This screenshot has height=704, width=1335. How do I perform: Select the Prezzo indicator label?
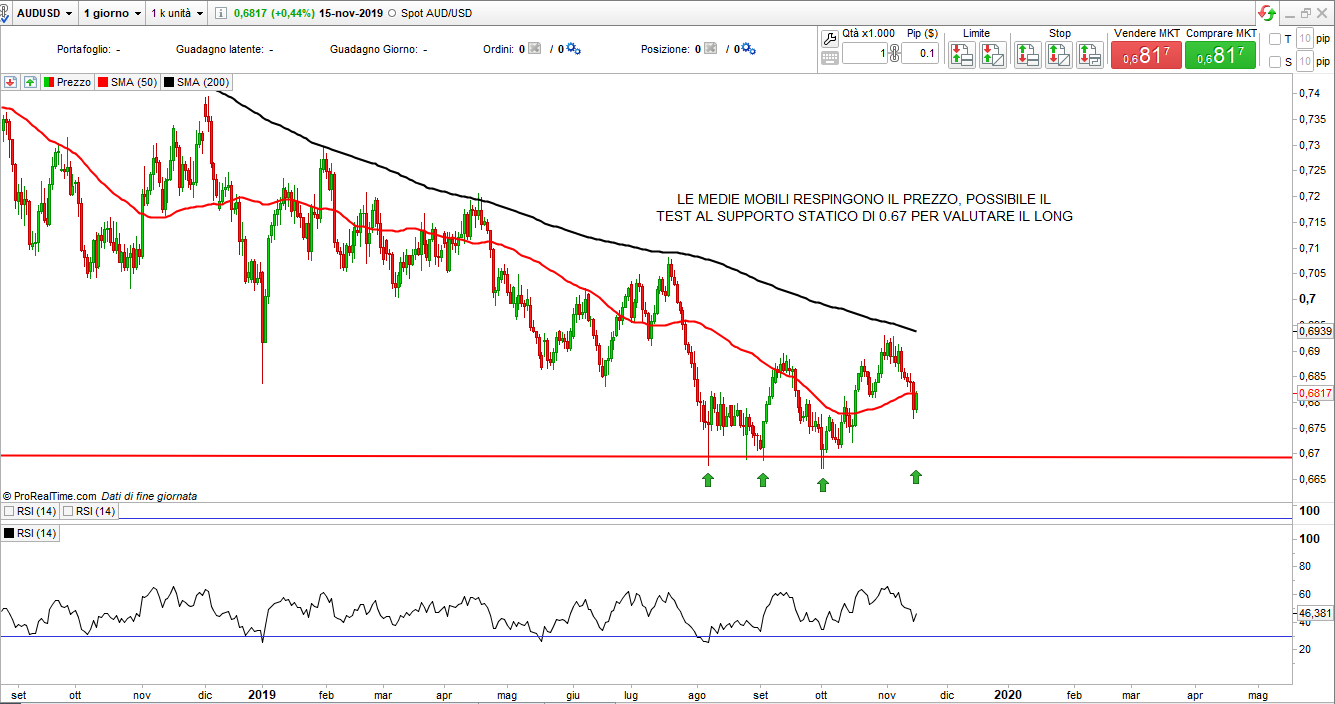coord(73,82)
